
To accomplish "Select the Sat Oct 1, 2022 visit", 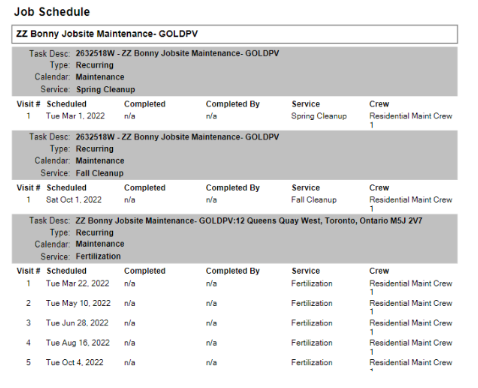I will click(x=74, y=200).
